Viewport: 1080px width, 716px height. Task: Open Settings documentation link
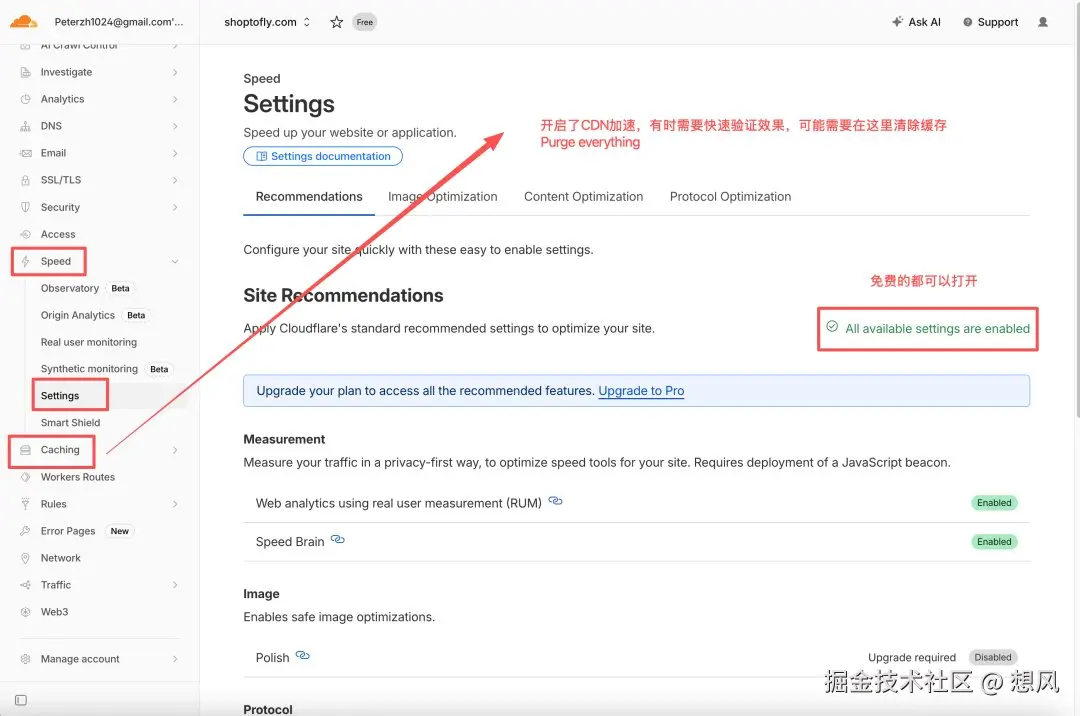323,156
